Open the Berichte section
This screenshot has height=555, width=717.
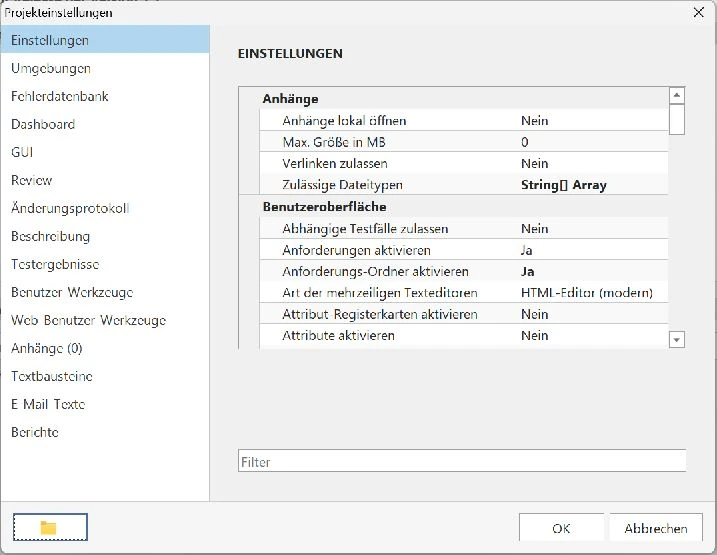pyautogui.click(x=105, y=432)
